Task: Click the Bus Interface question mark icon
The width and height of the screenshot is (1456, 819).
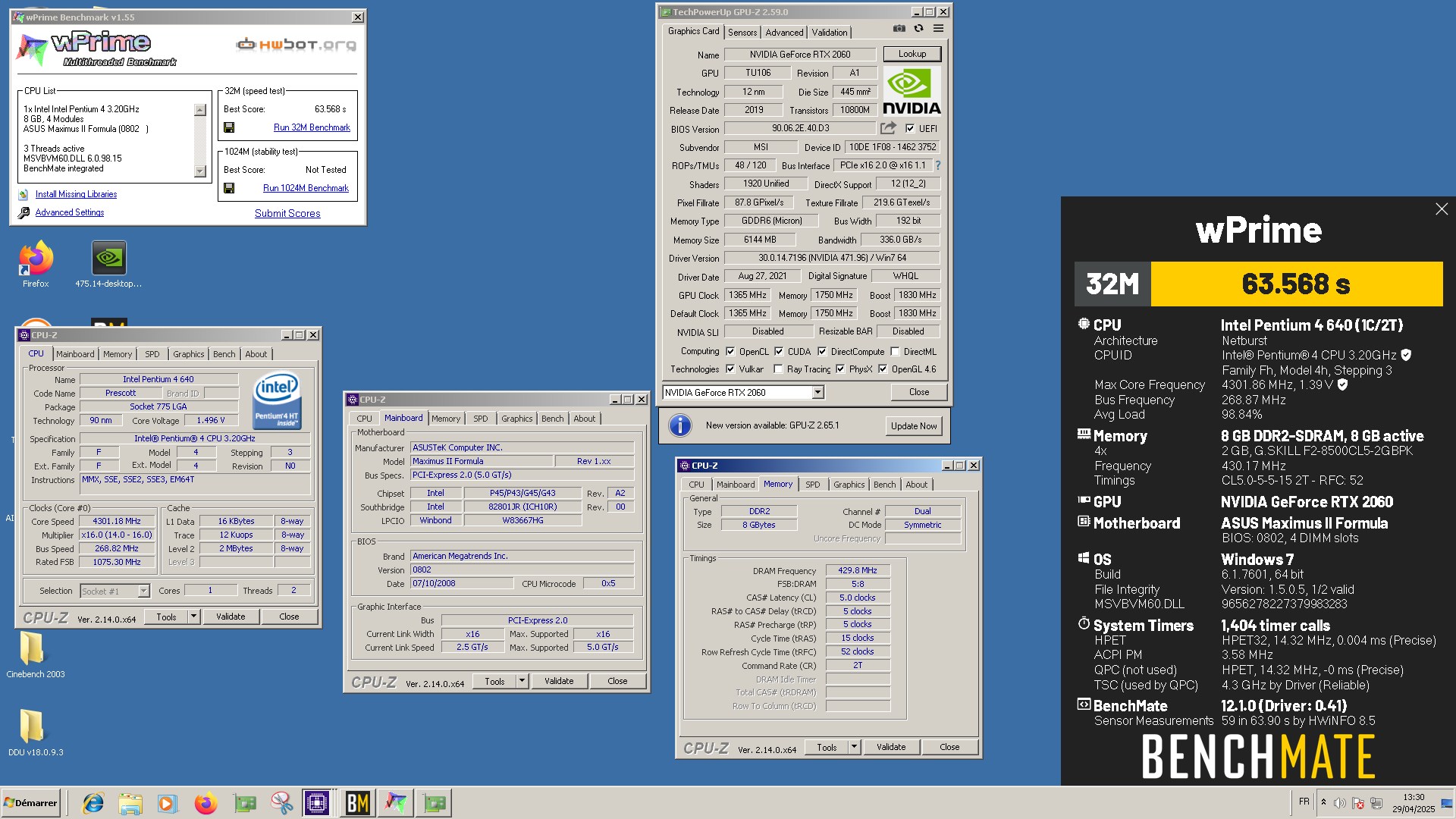Action: tap(937, 165)
